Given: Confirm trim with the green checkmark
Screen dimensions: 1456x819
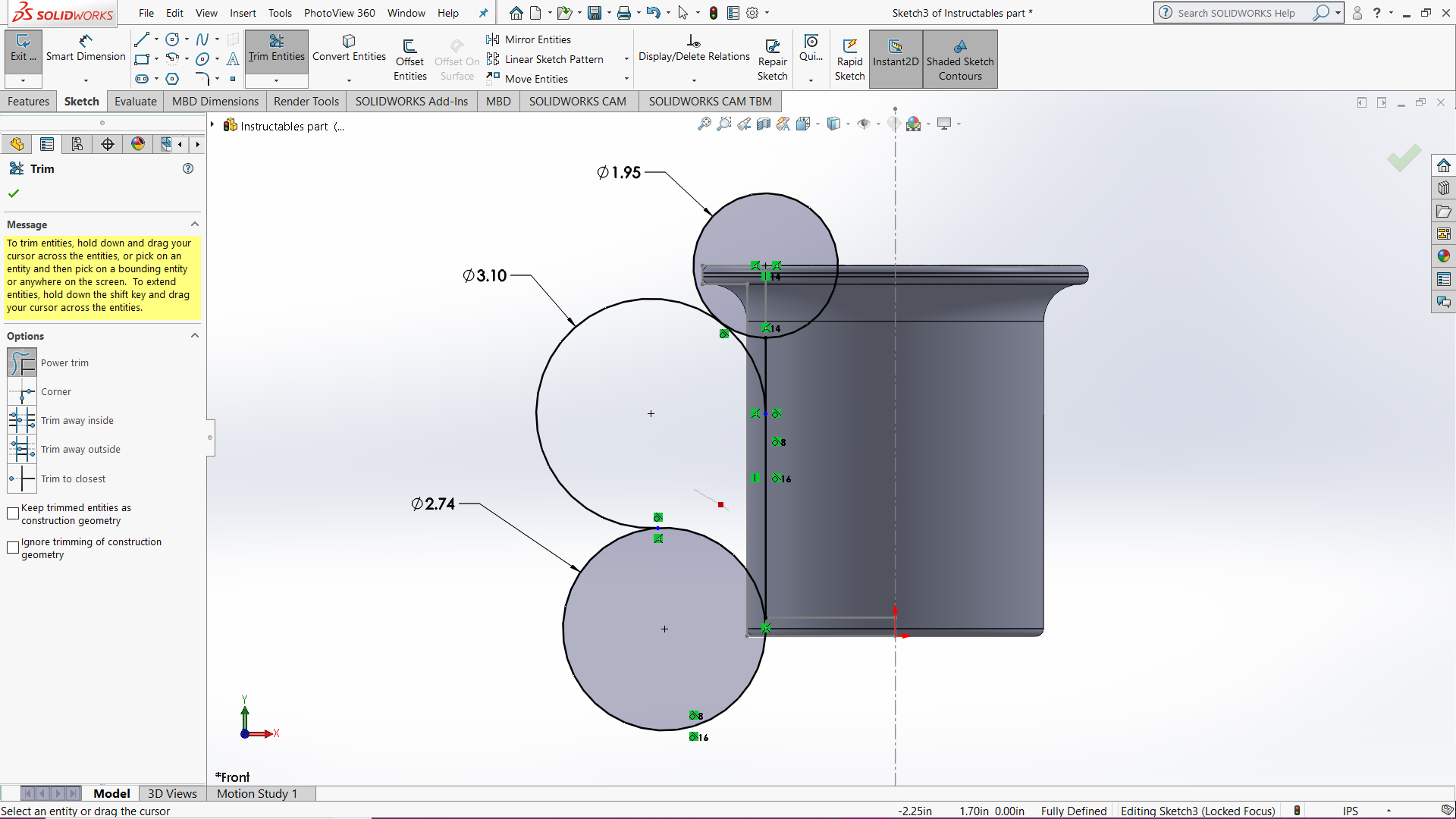Looking at the screenshot, I should pos(13,193).
